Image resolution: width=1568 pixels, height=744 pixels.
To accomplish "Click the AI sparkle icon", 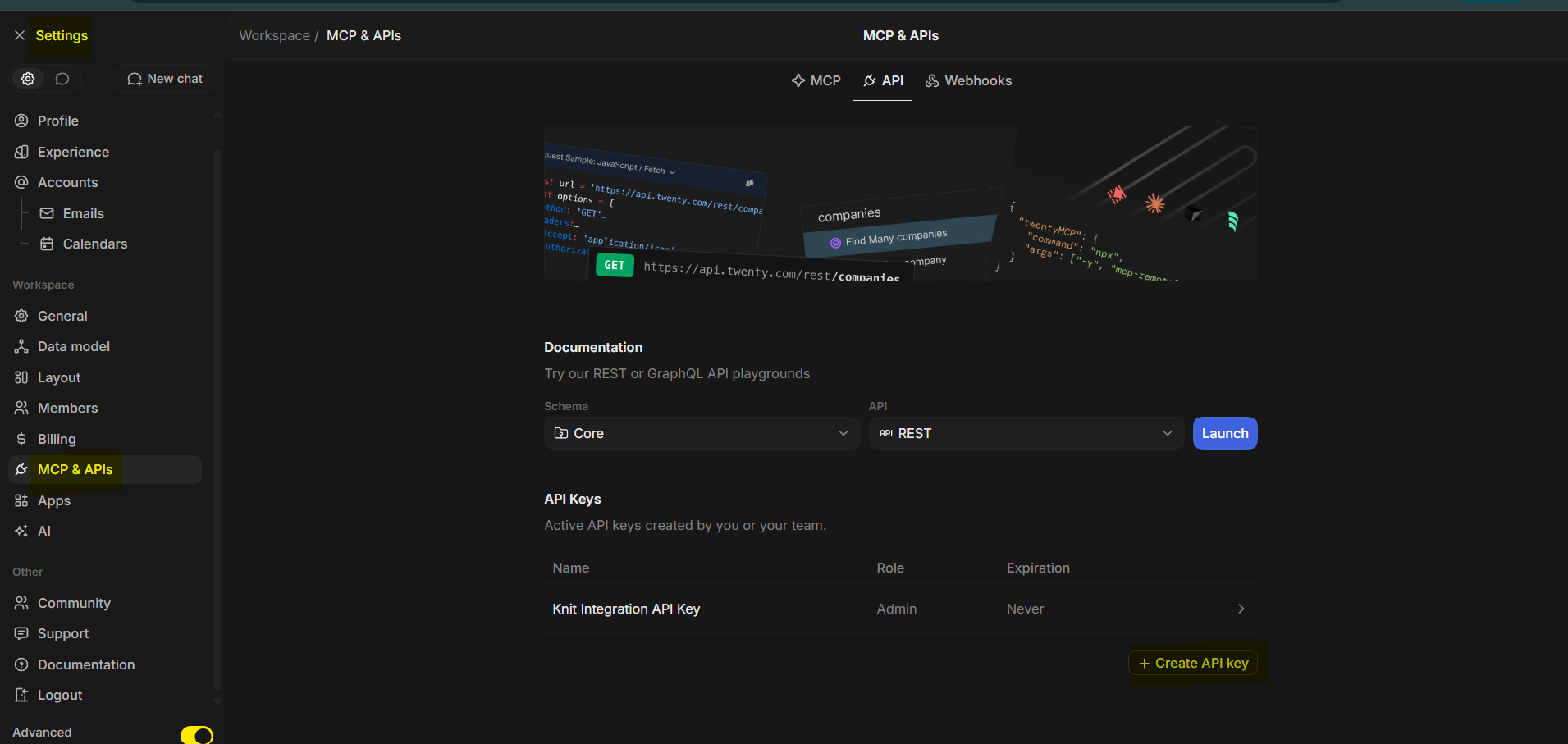I will pos(21,531).
